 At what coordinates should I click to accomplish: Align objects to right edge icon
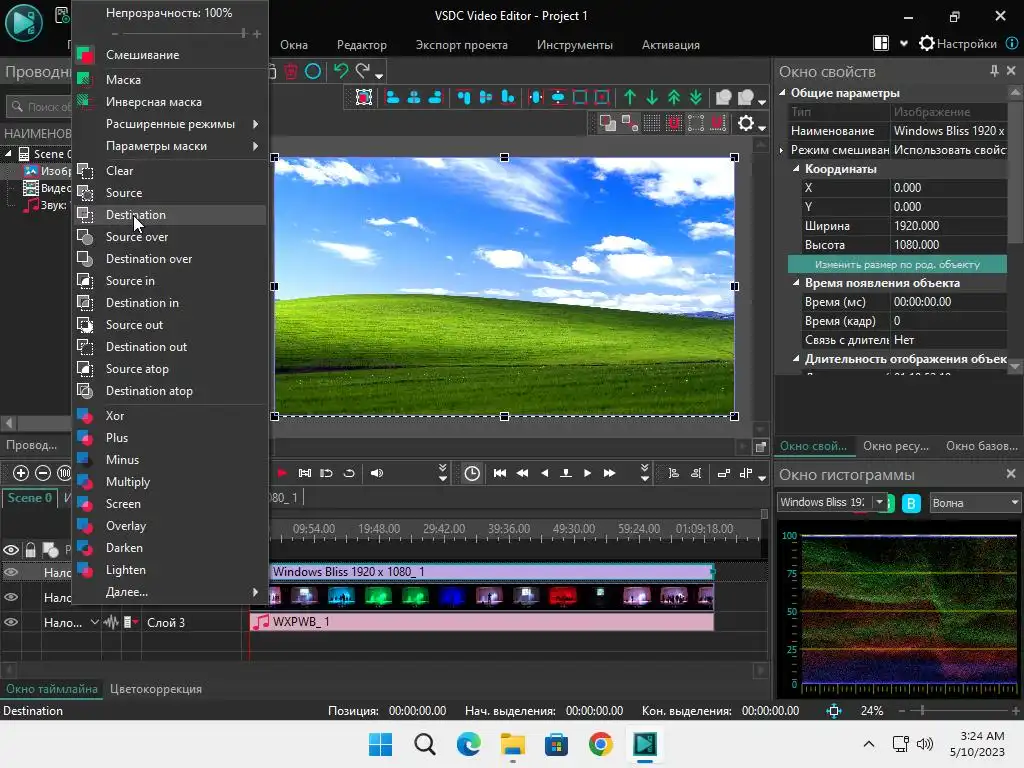coord(436,97)
